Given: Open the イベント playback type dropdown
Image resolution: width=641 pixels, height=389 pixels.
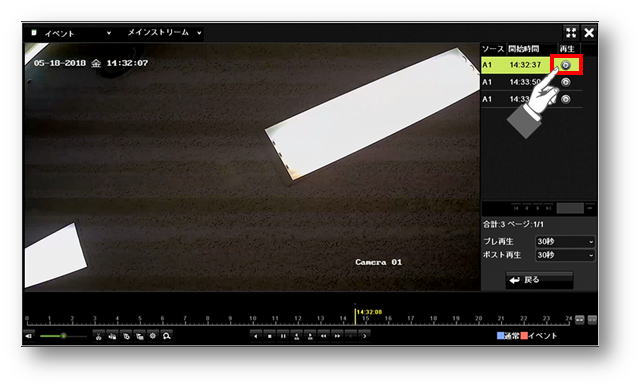Looking at the screenshot, I should tap(72, 33).
